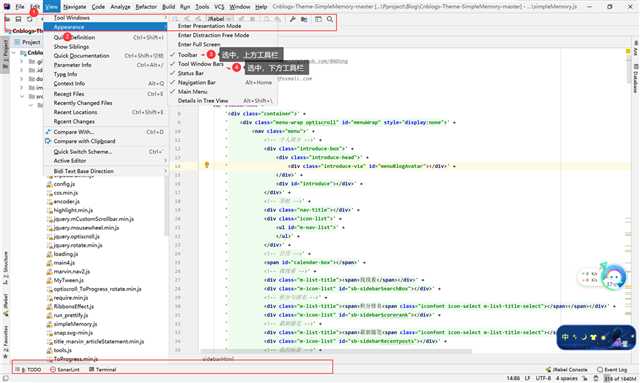This screenshot has height=383, width=640.
Task: Click the layout window toolbar icon
Action: coord(318,19)
